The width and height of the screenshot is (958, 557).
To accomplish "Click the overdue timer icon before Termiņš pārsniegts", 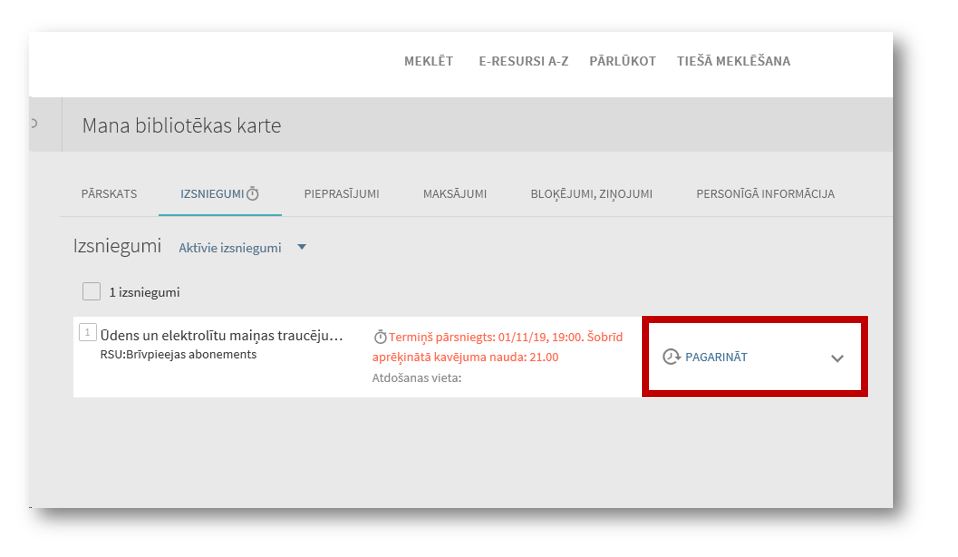I will [380, 337].
